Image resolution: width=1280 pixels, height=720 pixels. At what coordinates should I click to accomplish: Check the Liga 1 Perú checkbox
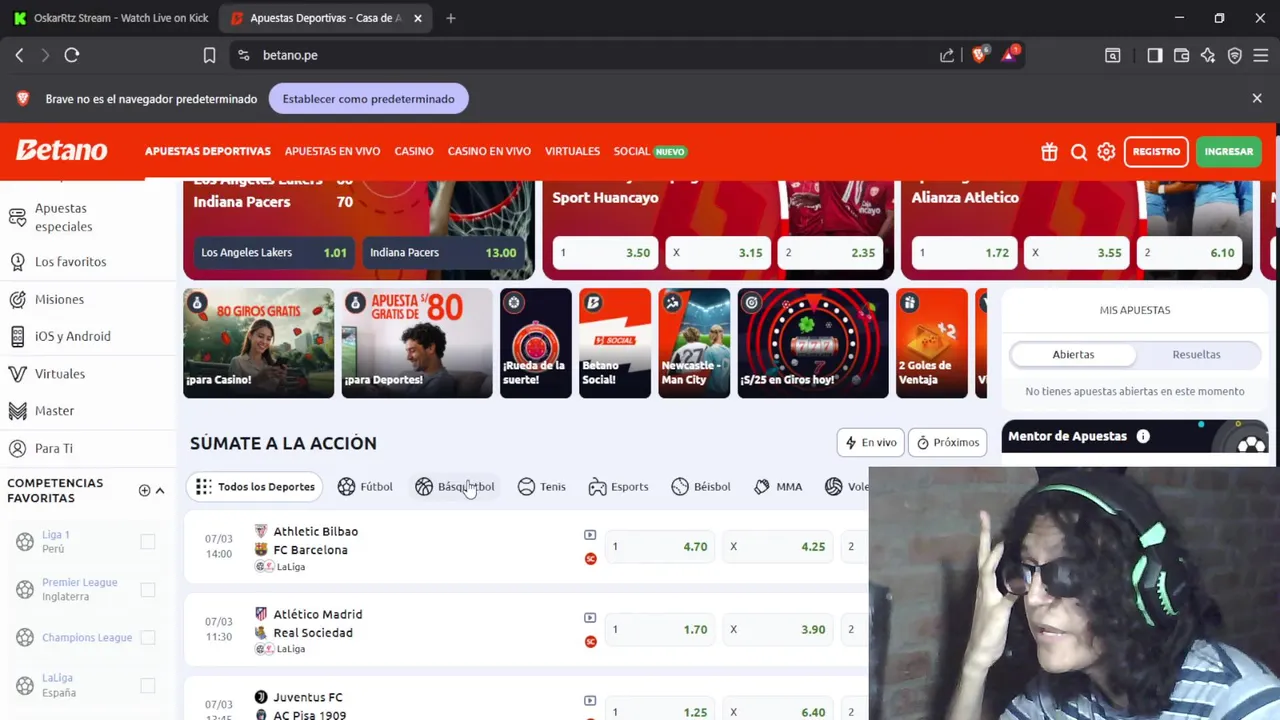pos(148,542)
